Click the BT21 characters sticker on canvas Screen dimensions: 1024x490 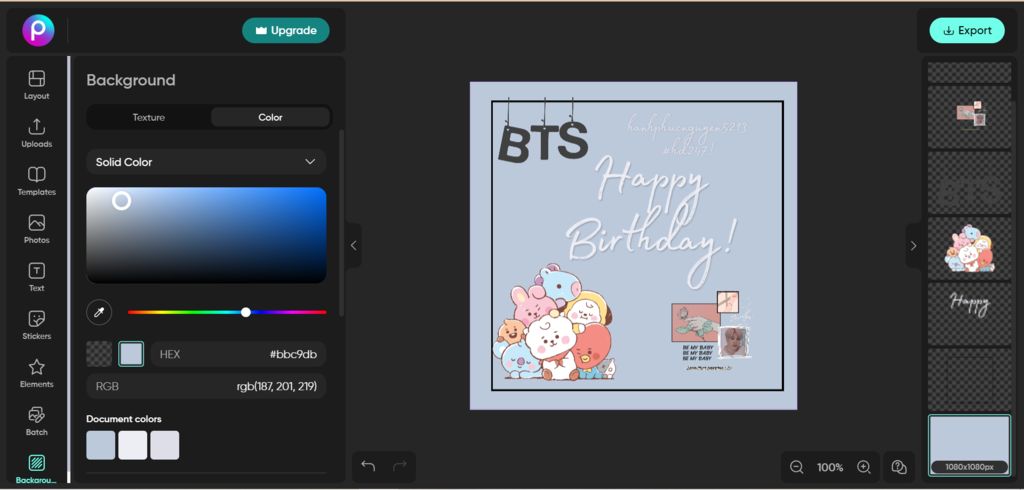coord(554,322)
